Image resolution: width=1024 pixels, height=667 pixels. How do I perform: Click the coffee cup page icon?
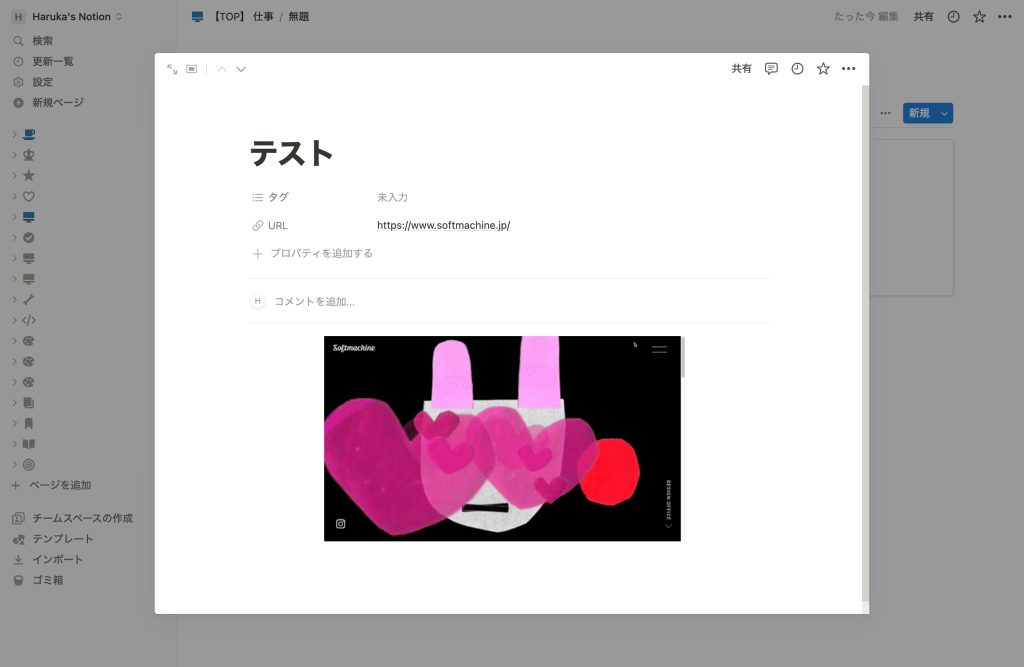click(x=29, y=135)
